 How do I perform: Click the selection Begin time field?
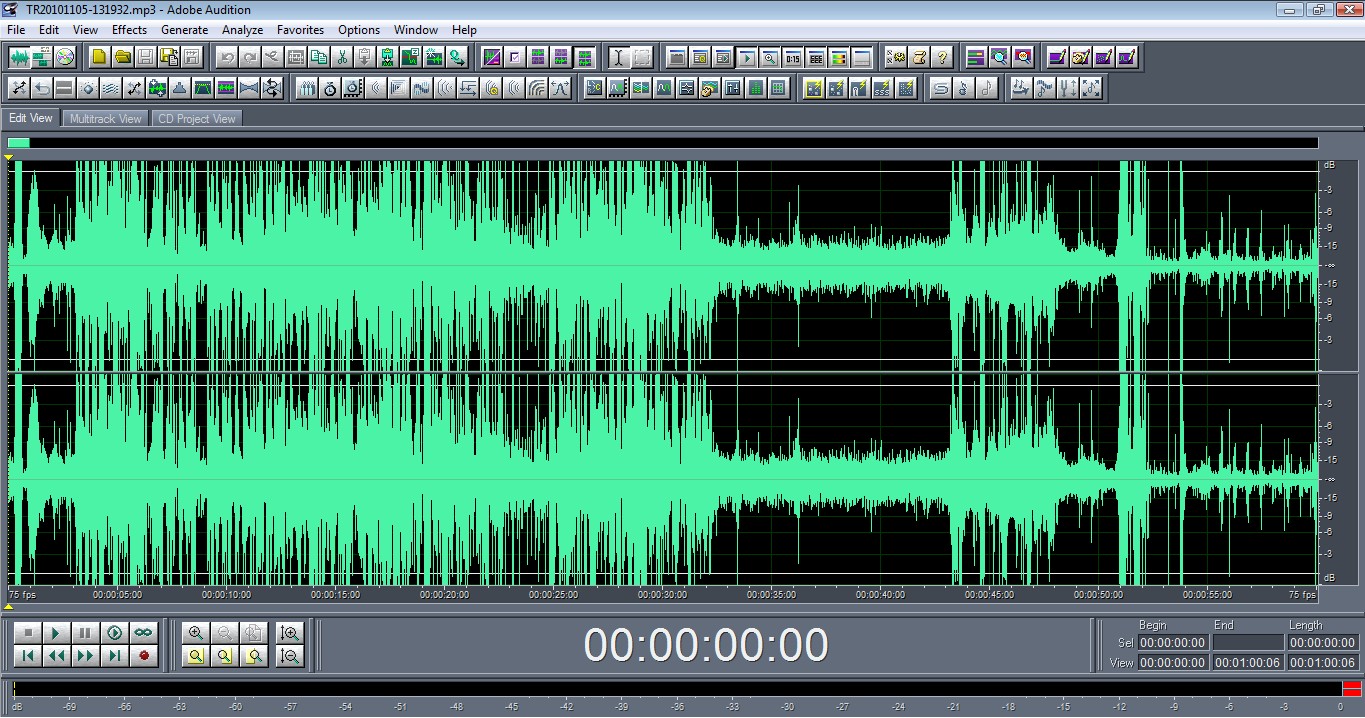1172,643
